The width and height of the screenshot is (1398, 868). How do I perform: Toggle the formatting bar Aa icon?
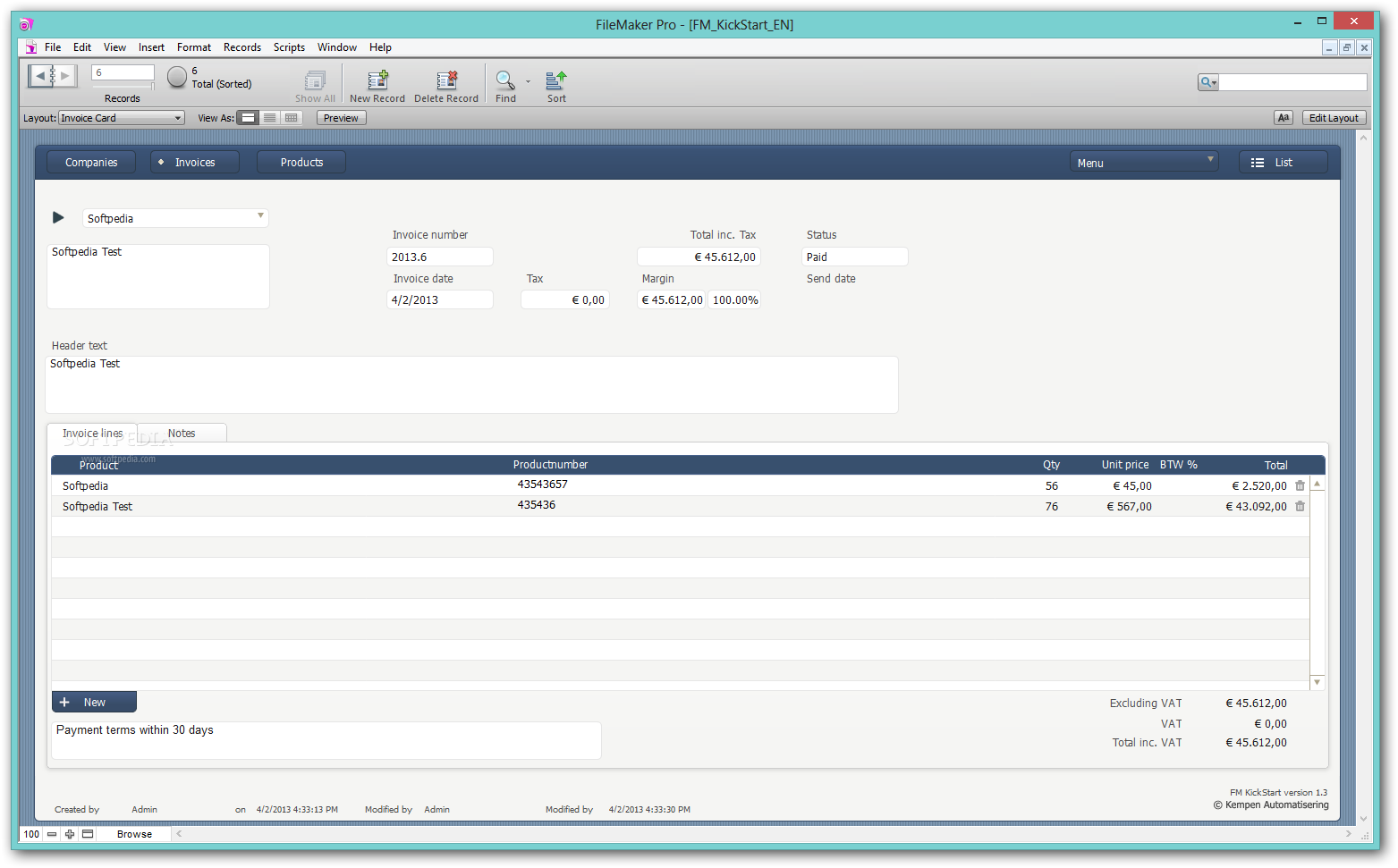coord(1284,118)
